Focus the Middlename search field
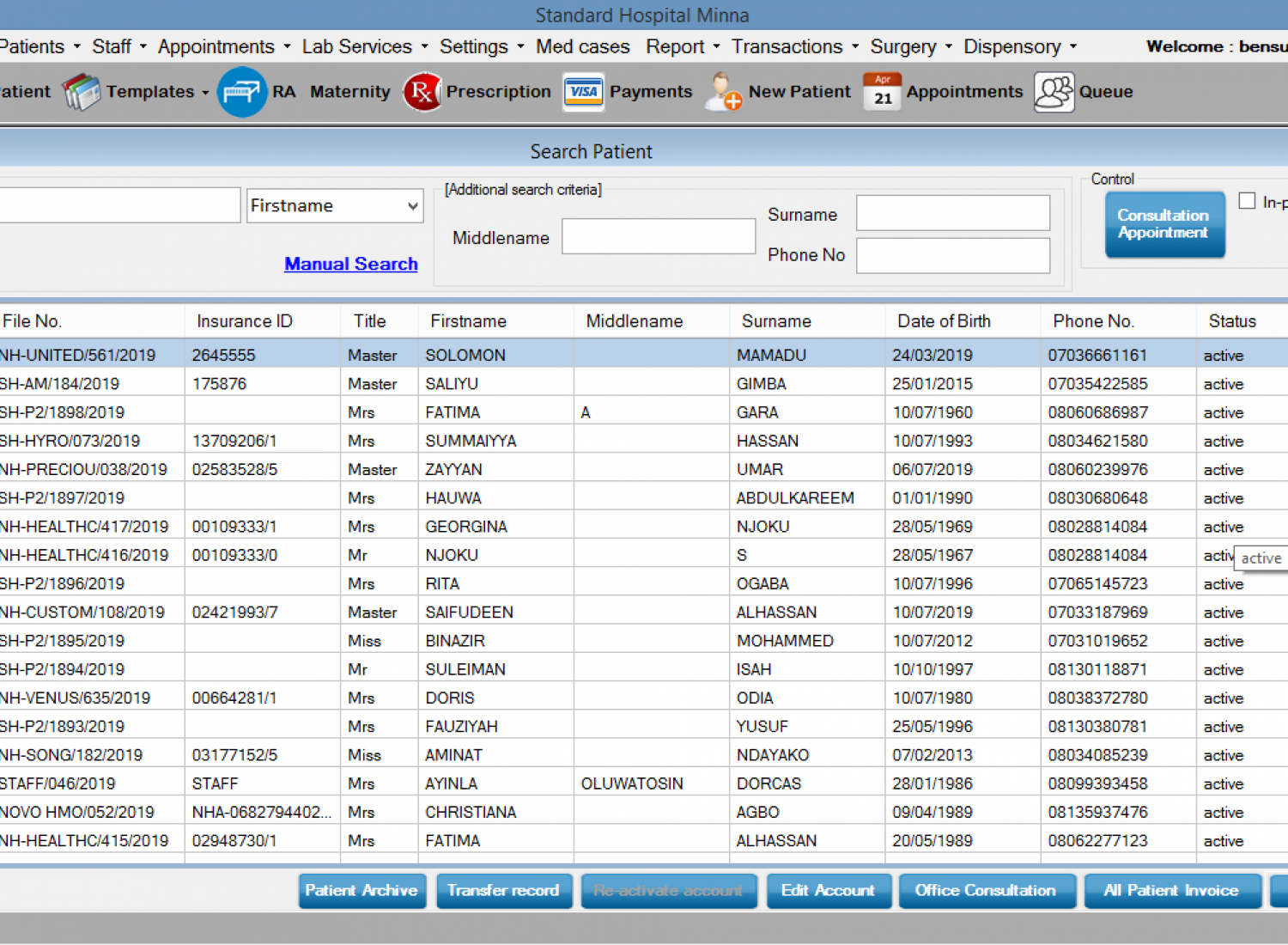Image resolution: width=1288 pixels, height=945 pixels. tap(659, 236)
